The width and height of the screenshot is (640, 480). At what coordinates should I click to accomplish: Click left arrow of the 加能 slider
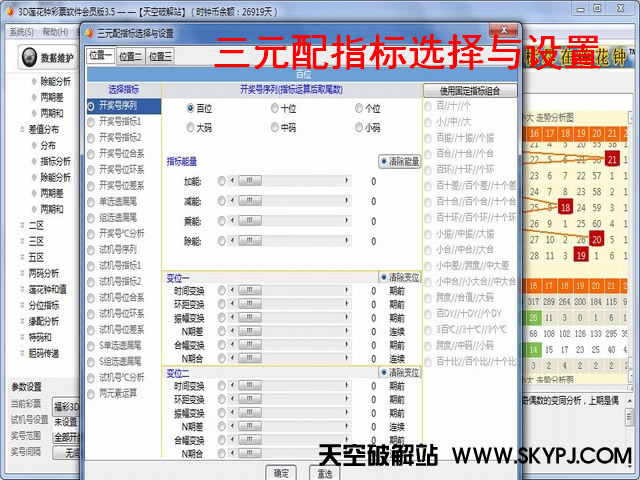(234, 181)
